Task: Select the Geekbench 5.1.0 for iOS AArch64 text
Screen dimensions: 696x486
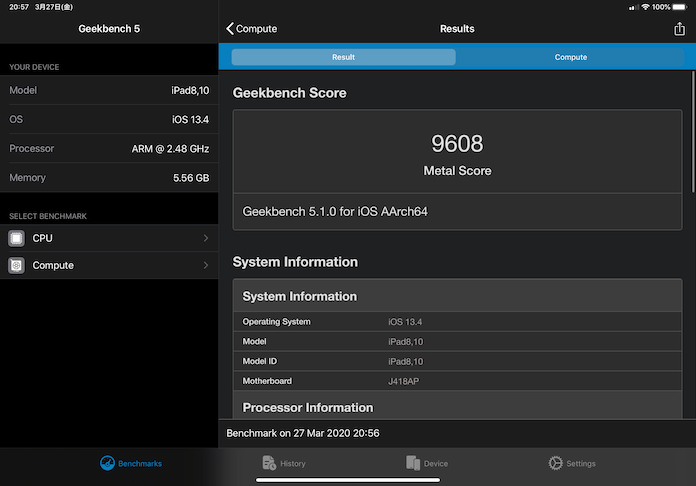Action: (335, 211)
